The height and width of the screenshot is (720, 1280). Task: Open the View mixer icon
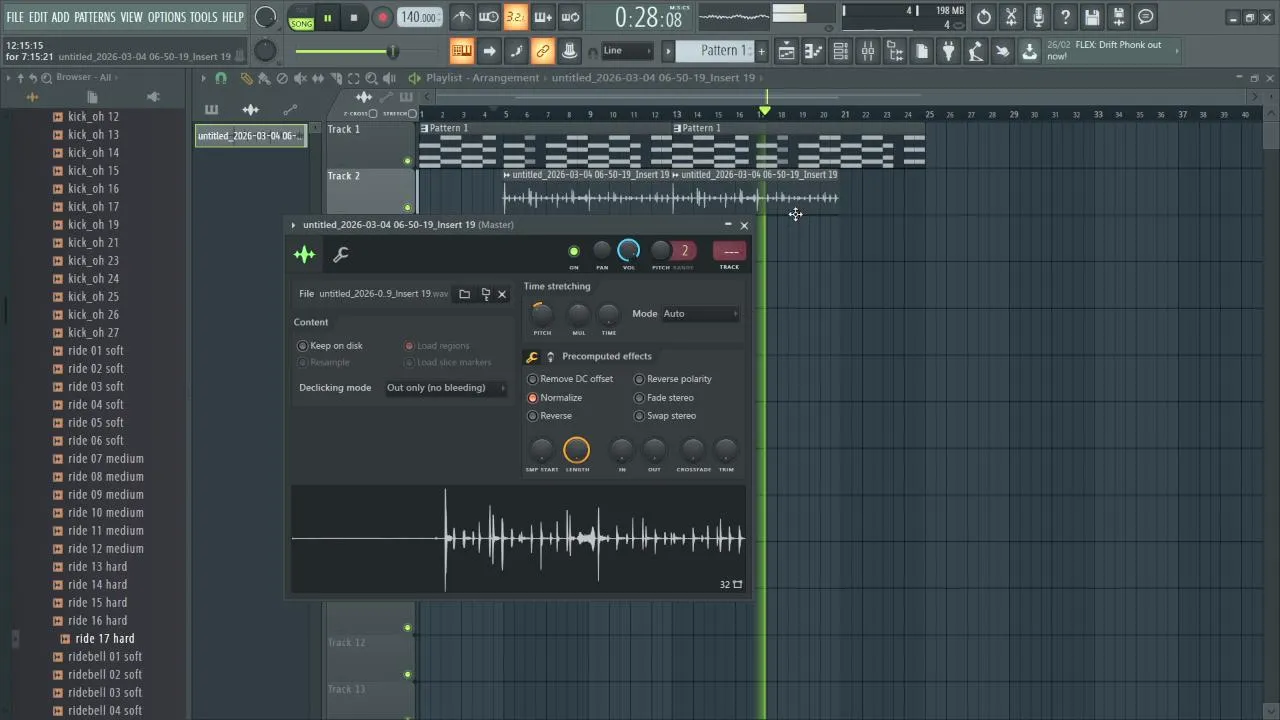coord(868,51)
